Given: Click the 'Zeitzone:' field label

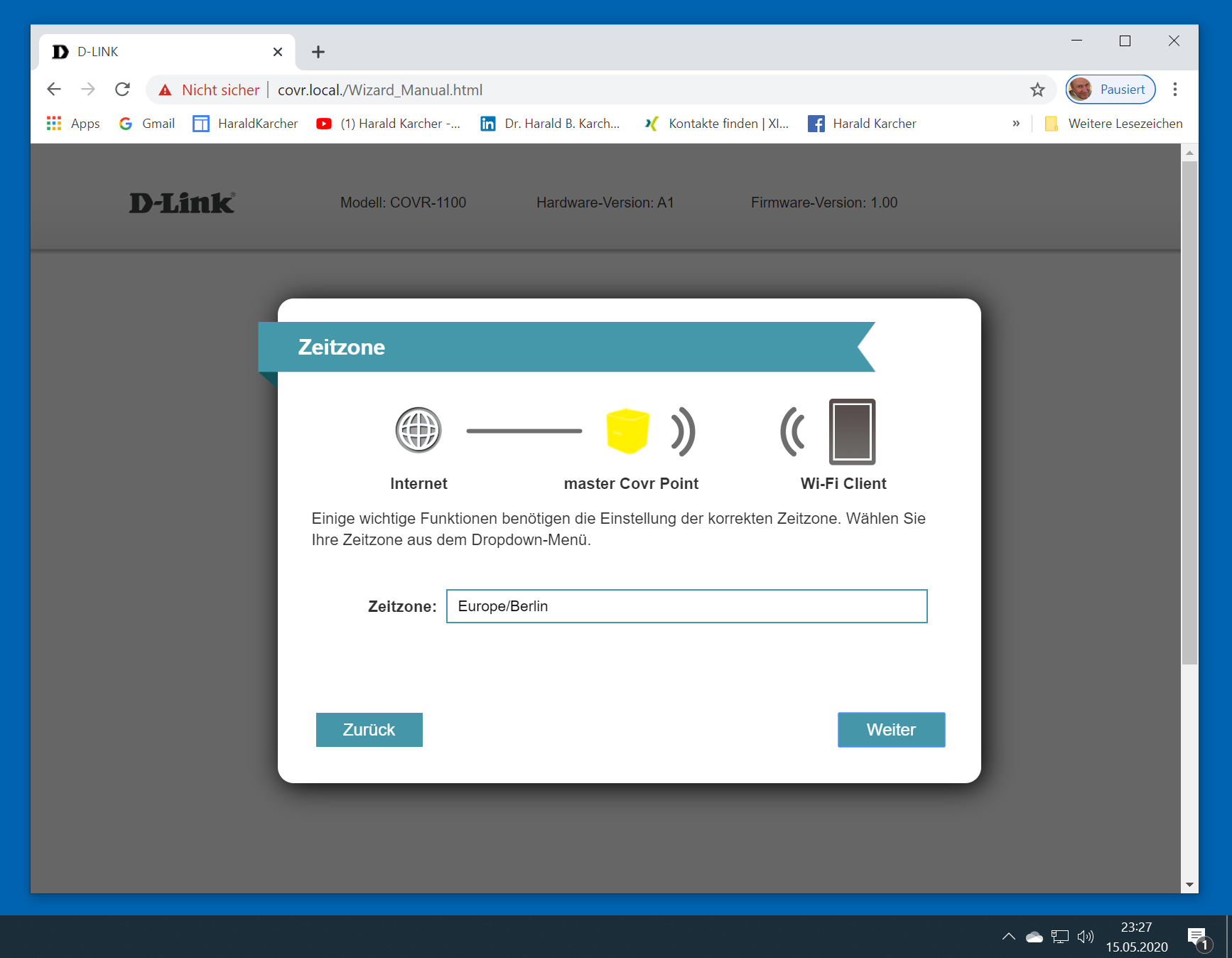Looking at the screenshot, I should [402, 606].
